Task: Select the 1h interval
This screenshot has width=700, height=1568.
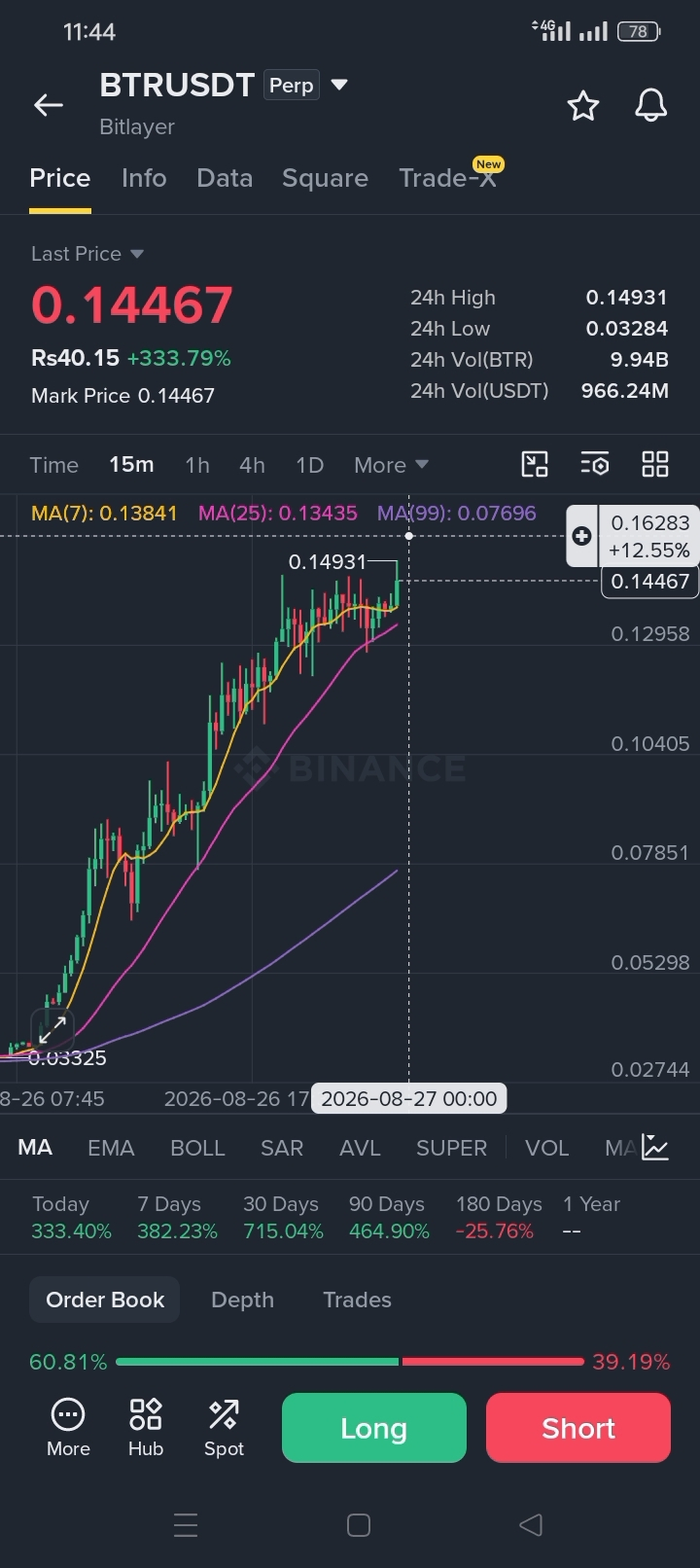Action: tap(197, 465)
